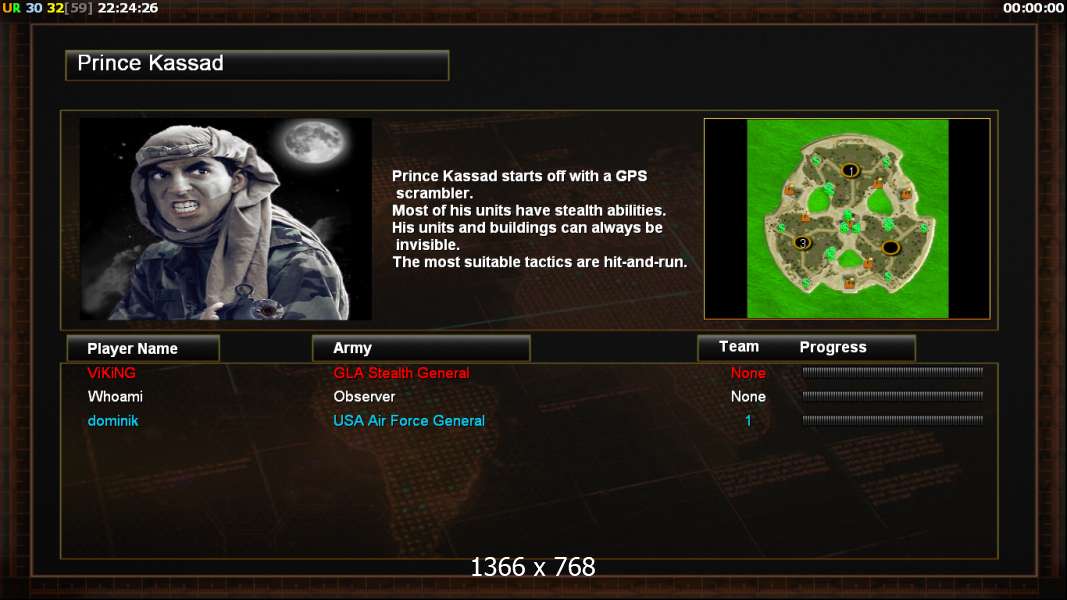Click start position 1 on the minimap
The width and height of the screenshot is (1067, 600).
(850, 170)
